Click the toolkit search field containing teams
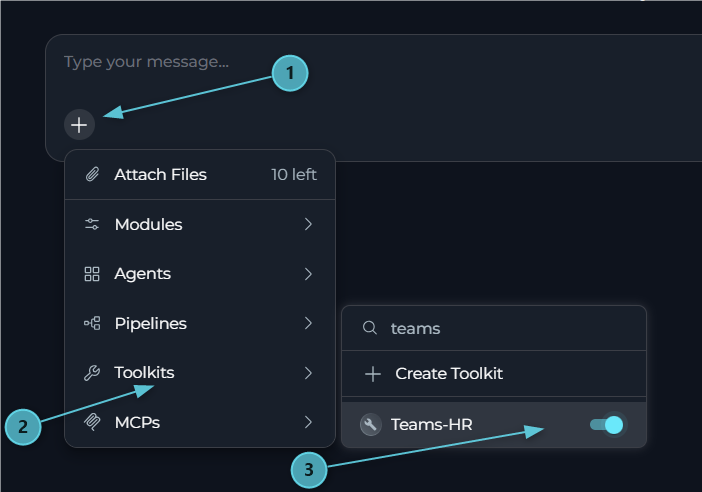This screenshot has height=492, width=702. (494, 328)
